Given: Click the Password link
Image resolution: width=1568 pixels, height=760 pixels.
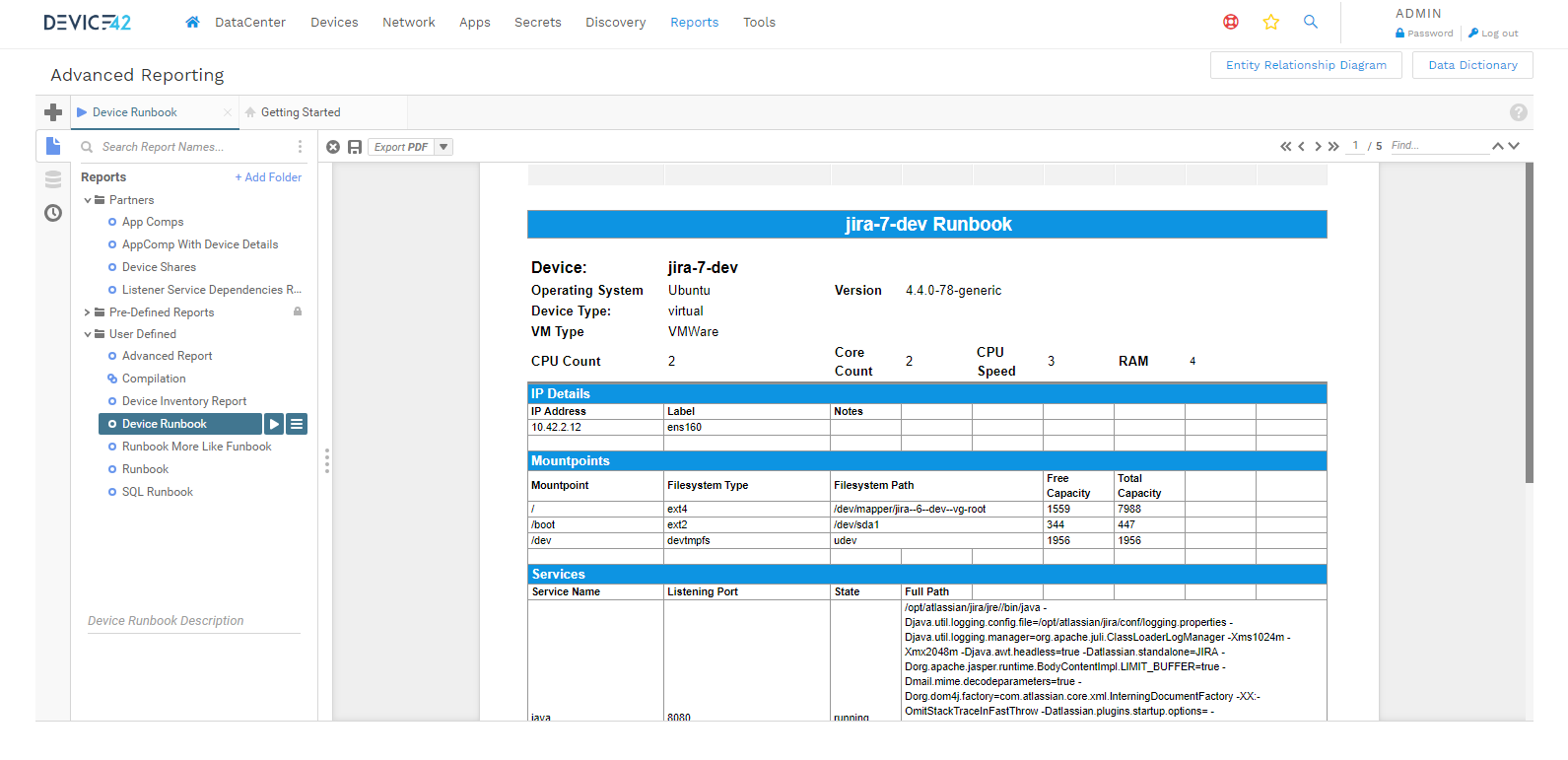Looking at the screenshot, I should click(x=1424, y=34).
